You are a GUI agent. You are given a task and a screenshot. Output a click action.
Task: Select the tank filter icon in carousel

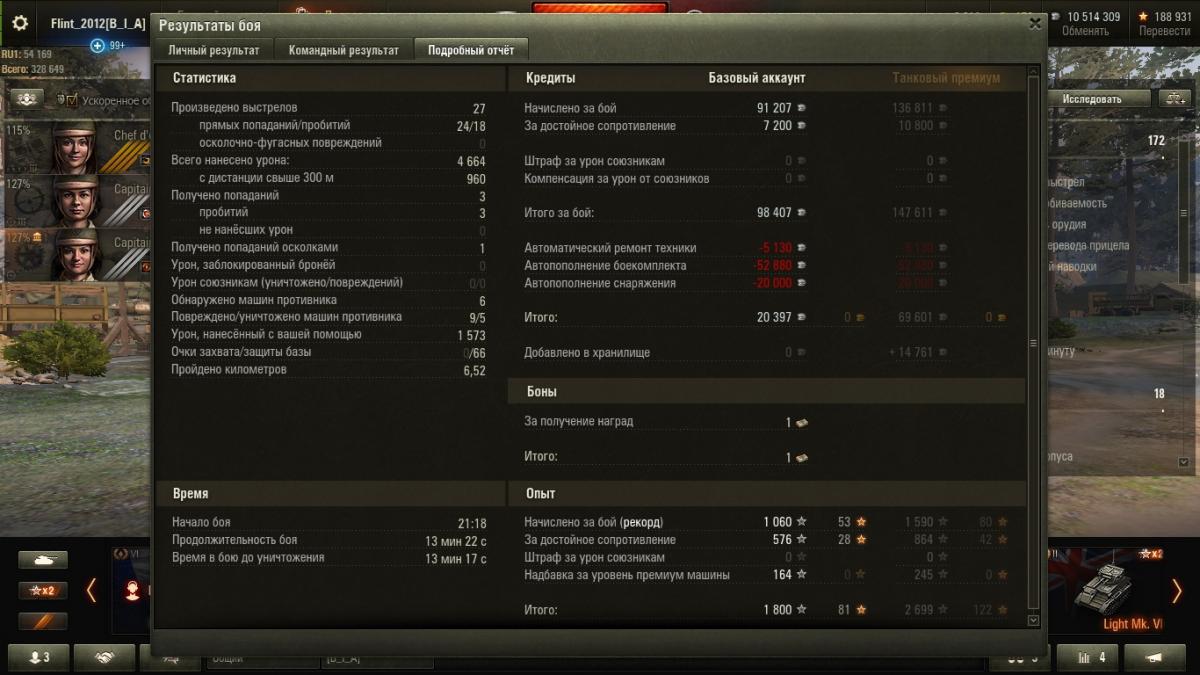pyautogui.click(x=43, y=560)
